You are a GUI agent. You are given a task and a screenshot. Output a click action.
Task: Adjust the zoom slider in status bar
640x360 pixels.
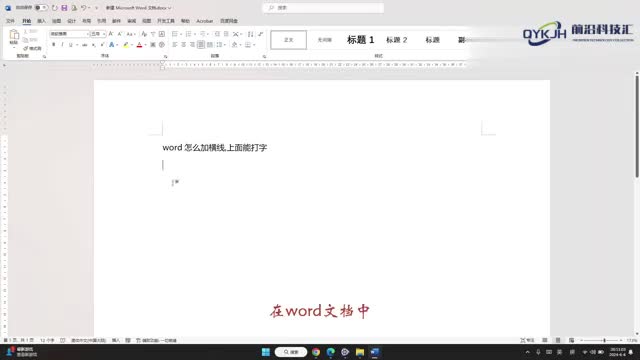point(604,340)
